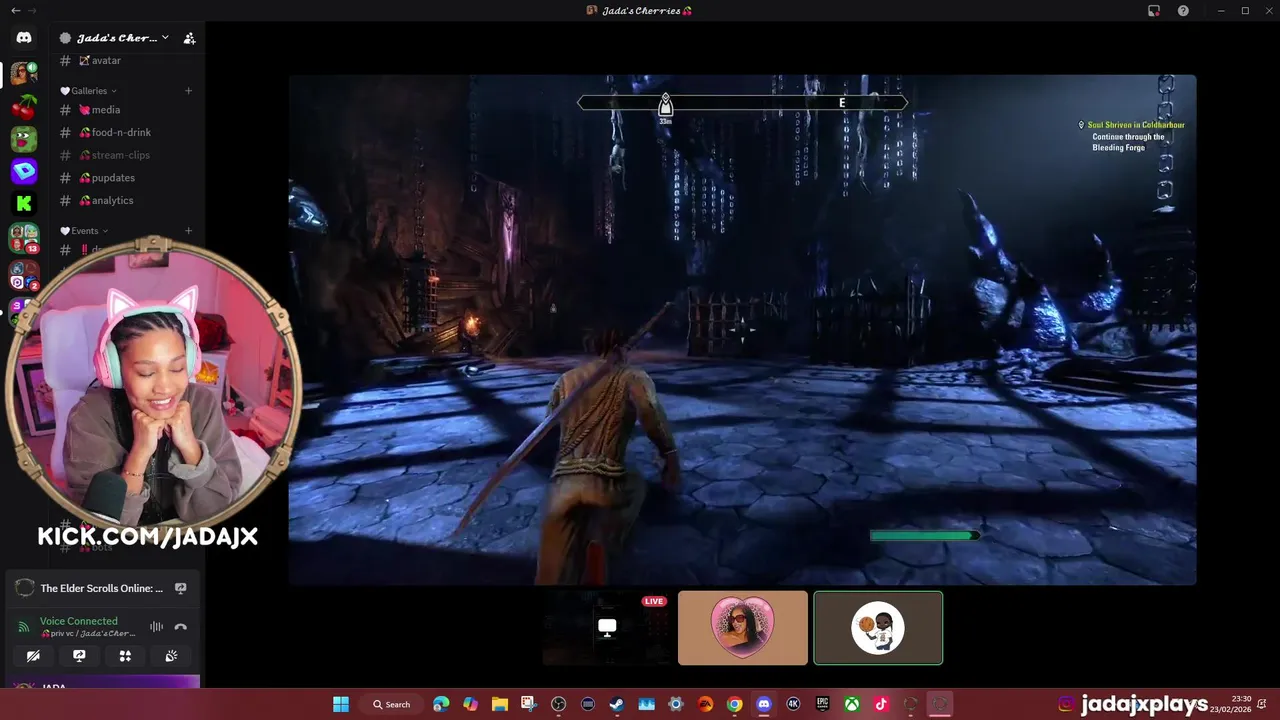
Task: Open Steam from taskbar
Action: [617, 704]
